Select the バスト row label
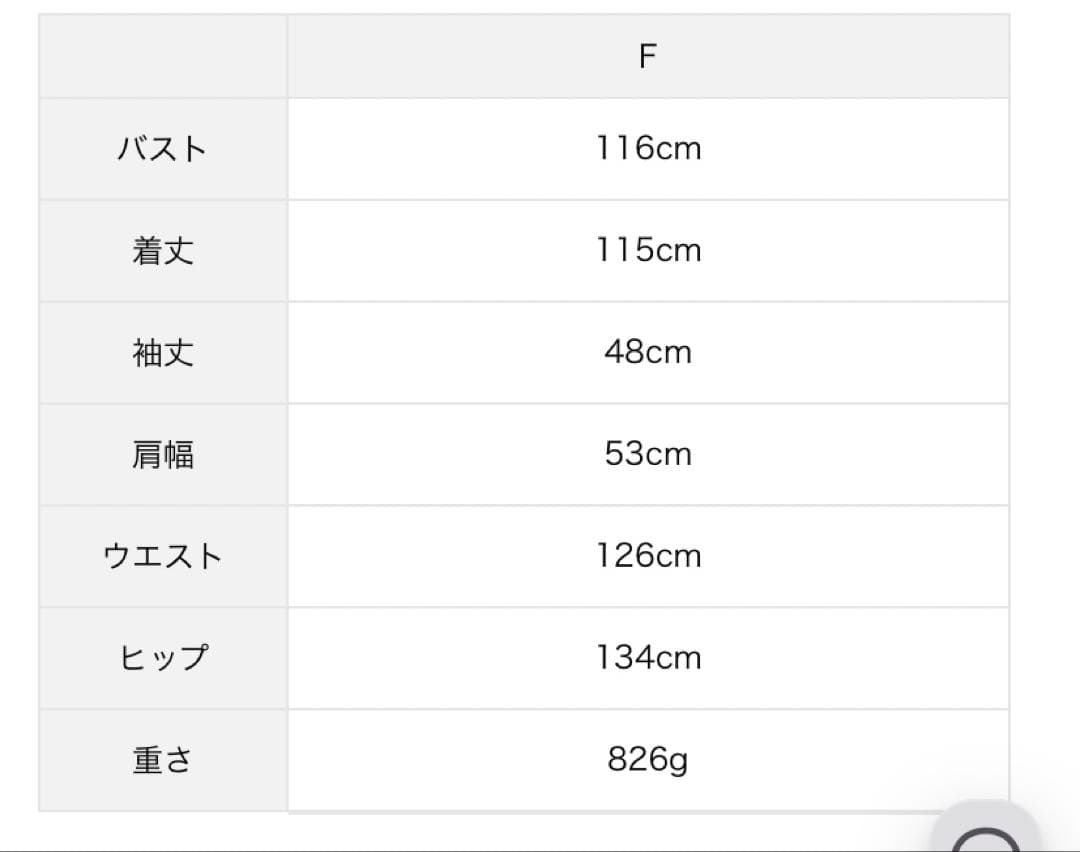 click(162, 149)
